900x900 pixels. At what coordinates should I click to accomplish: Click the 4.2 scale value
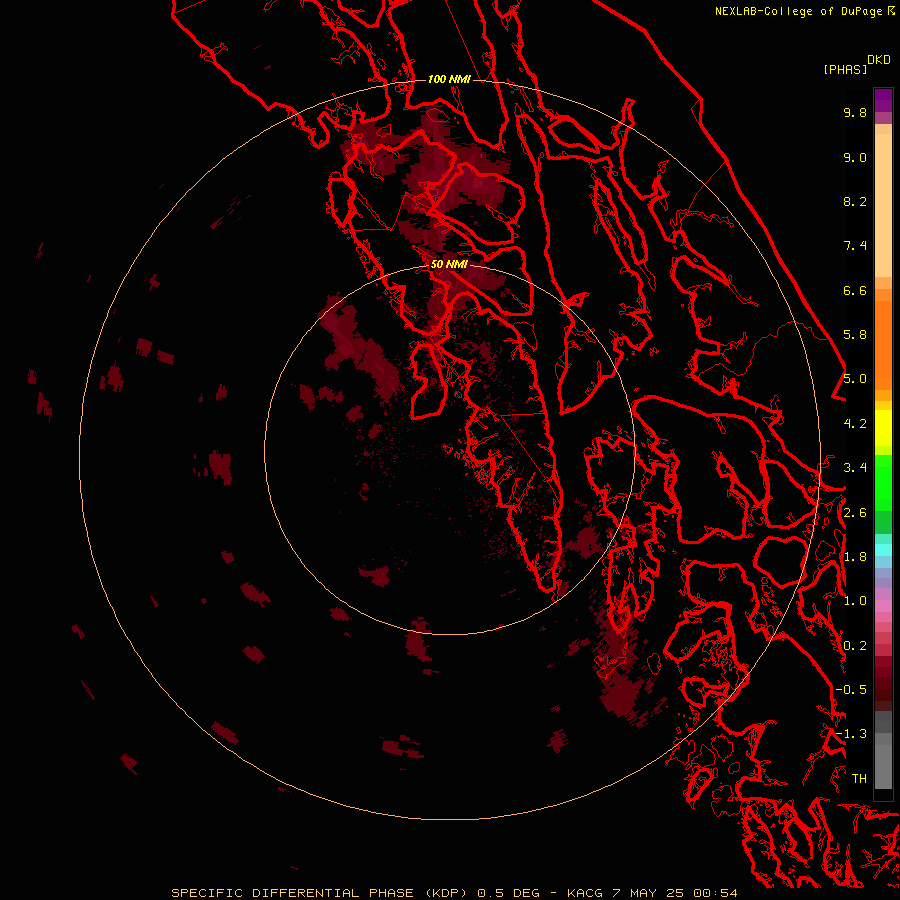855,424
